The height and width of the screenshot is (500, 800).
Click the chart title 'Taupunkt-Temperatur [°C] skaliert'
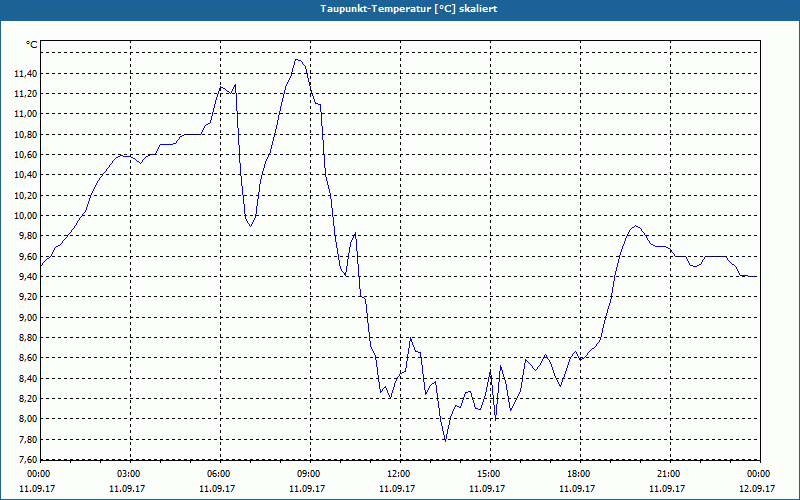pyautogui.click(x=409, y=9)
